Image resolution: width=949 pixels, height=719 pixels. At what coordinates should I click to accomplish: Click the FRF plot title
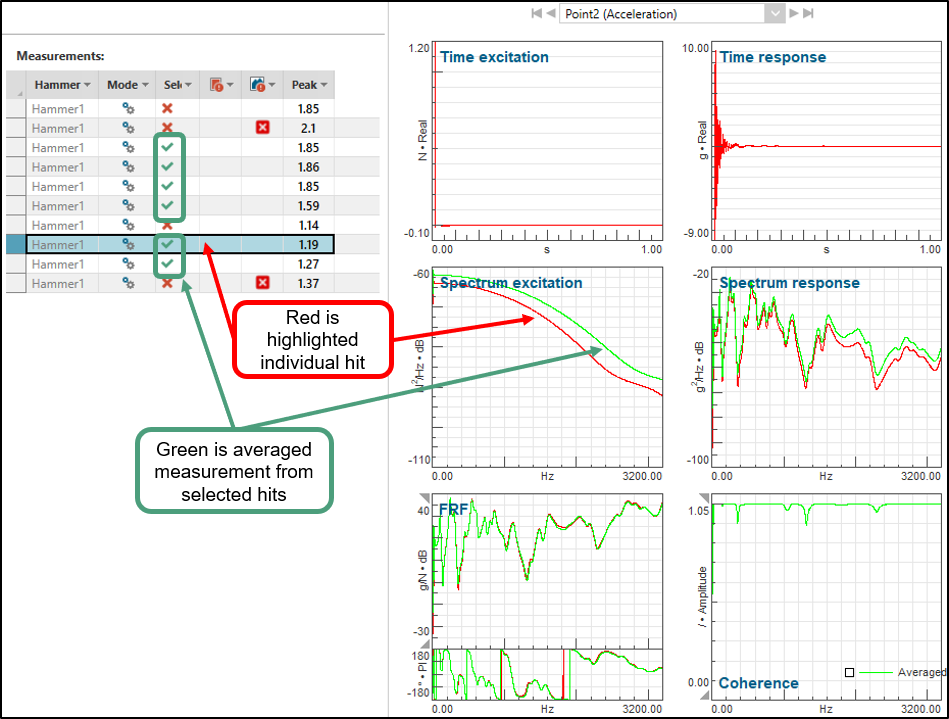(453, 509)
